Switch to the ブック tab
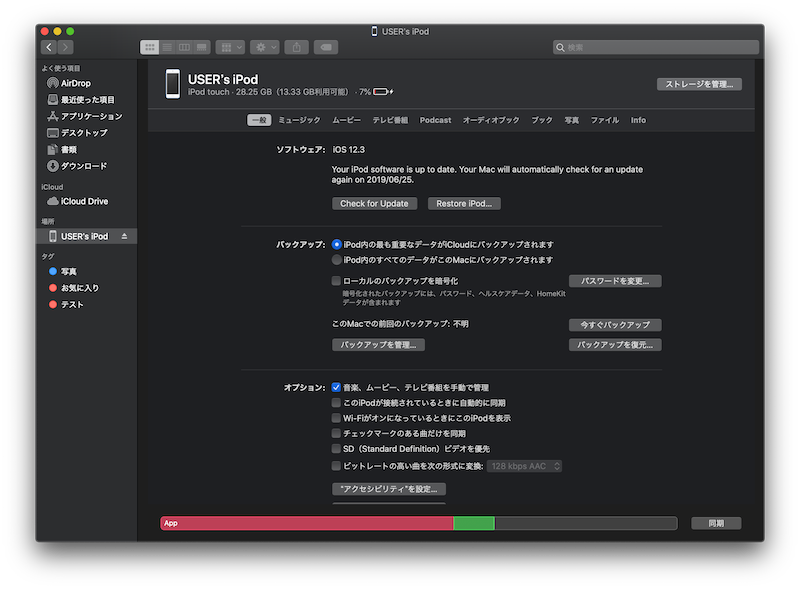The image size is (800, 589). [x=542, y=120]
